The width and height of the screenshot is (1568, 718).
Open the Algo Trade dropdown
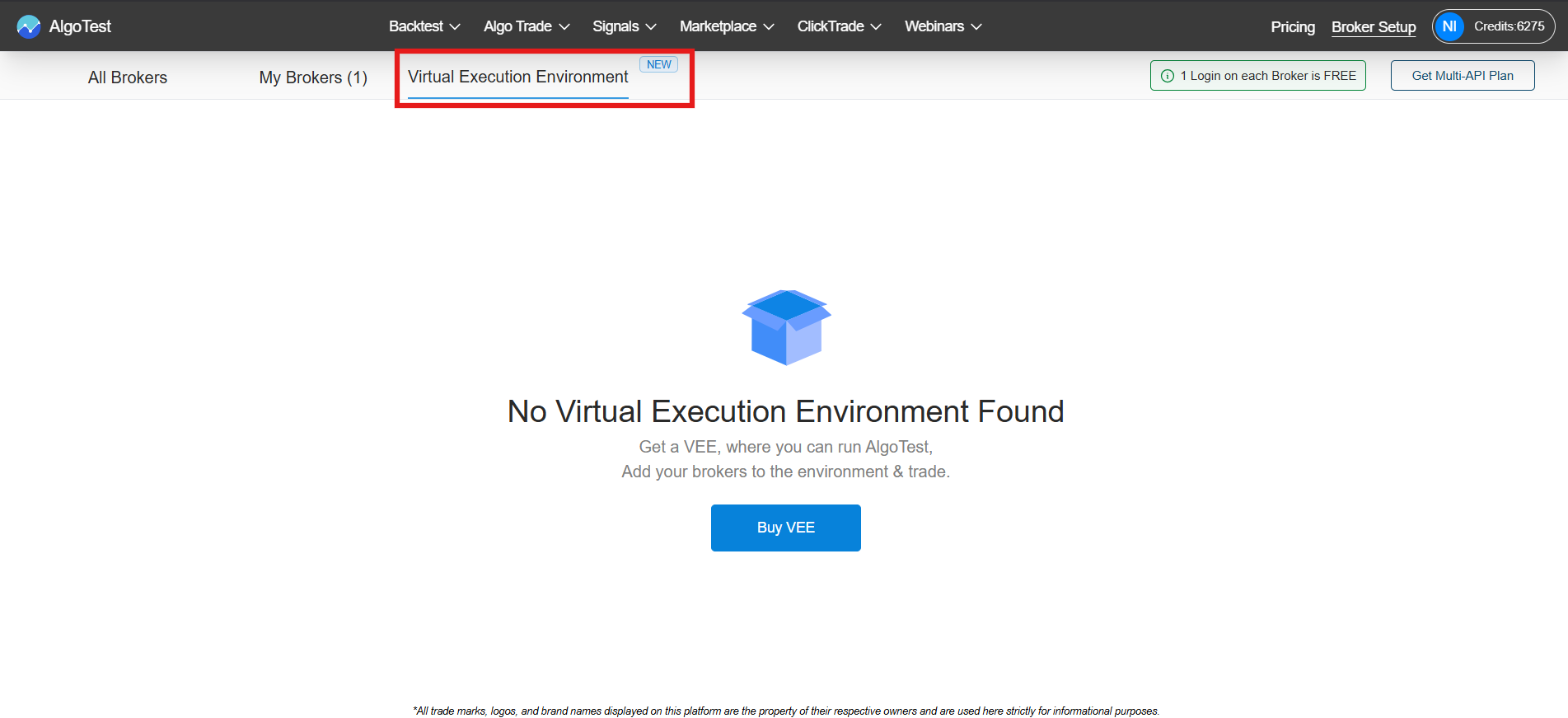pos(526,26)
